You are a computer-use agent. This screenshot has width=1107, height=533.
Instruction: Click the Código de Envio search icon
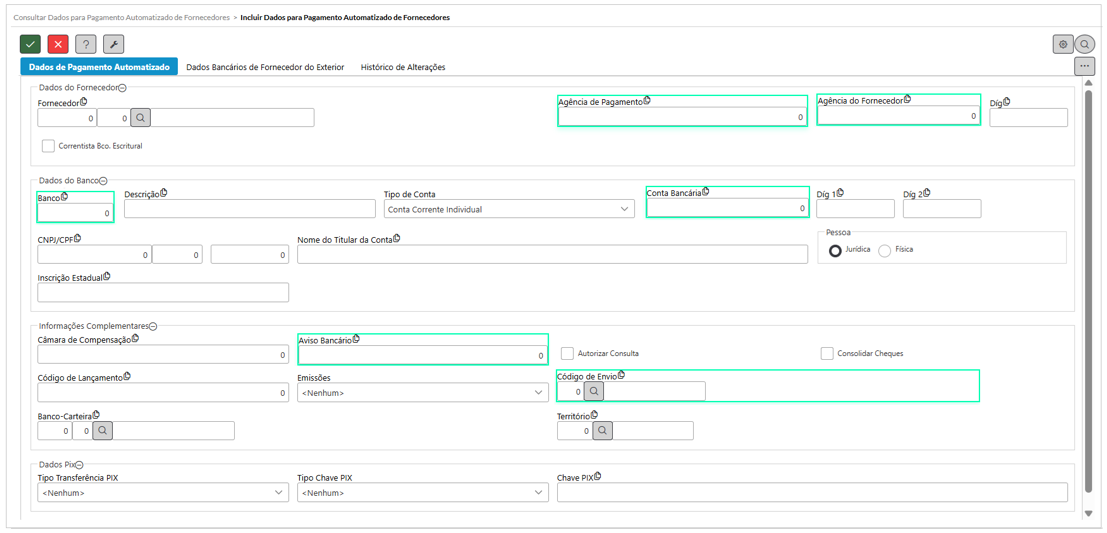594,391
